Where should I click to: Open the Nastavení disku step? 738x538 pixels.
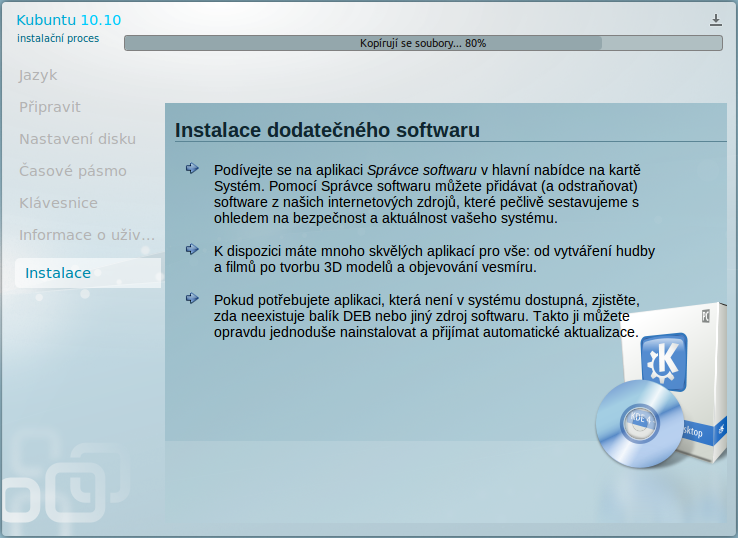tap(78, 139)
